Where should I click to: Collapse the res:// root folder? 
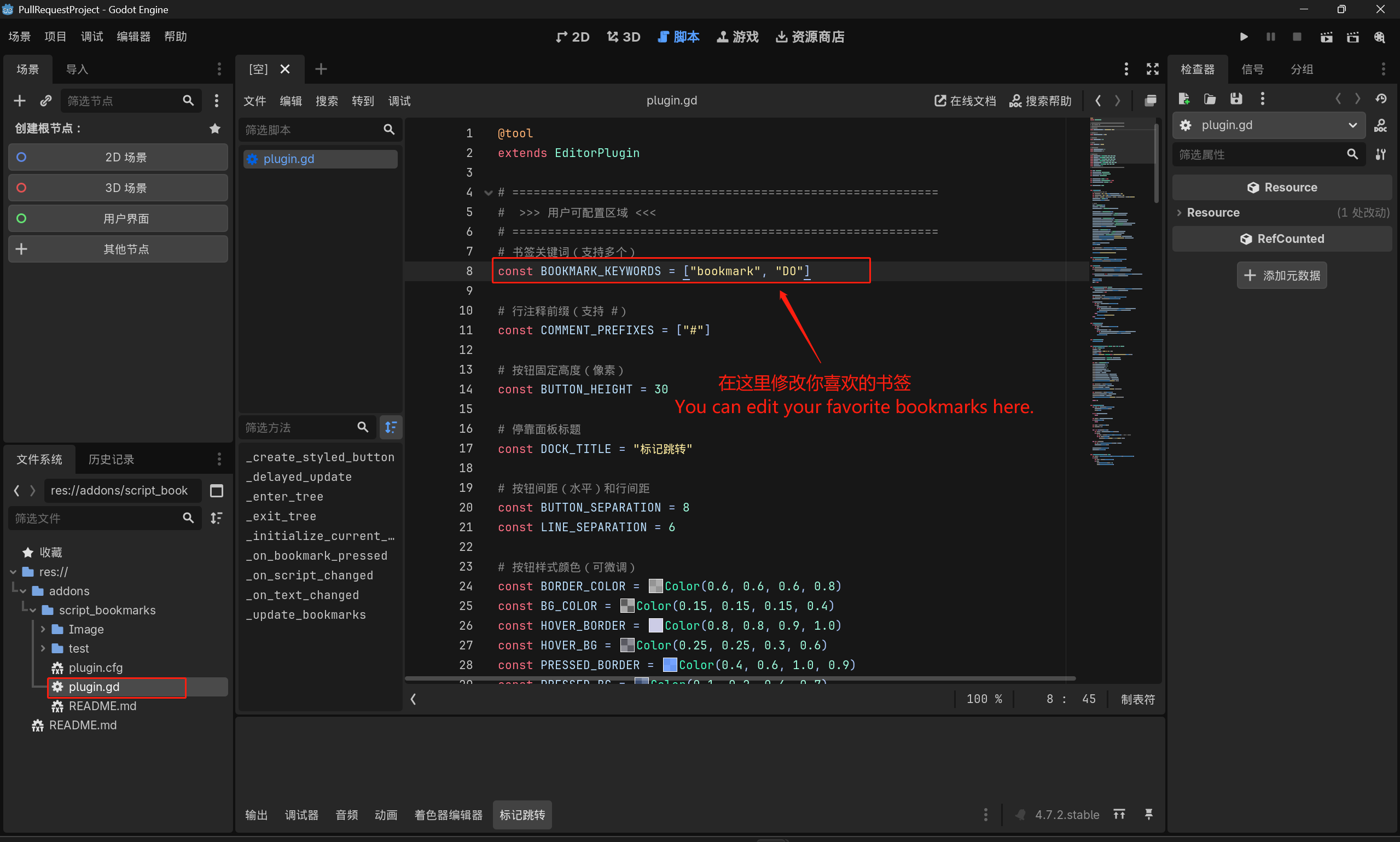coord(14,572)
